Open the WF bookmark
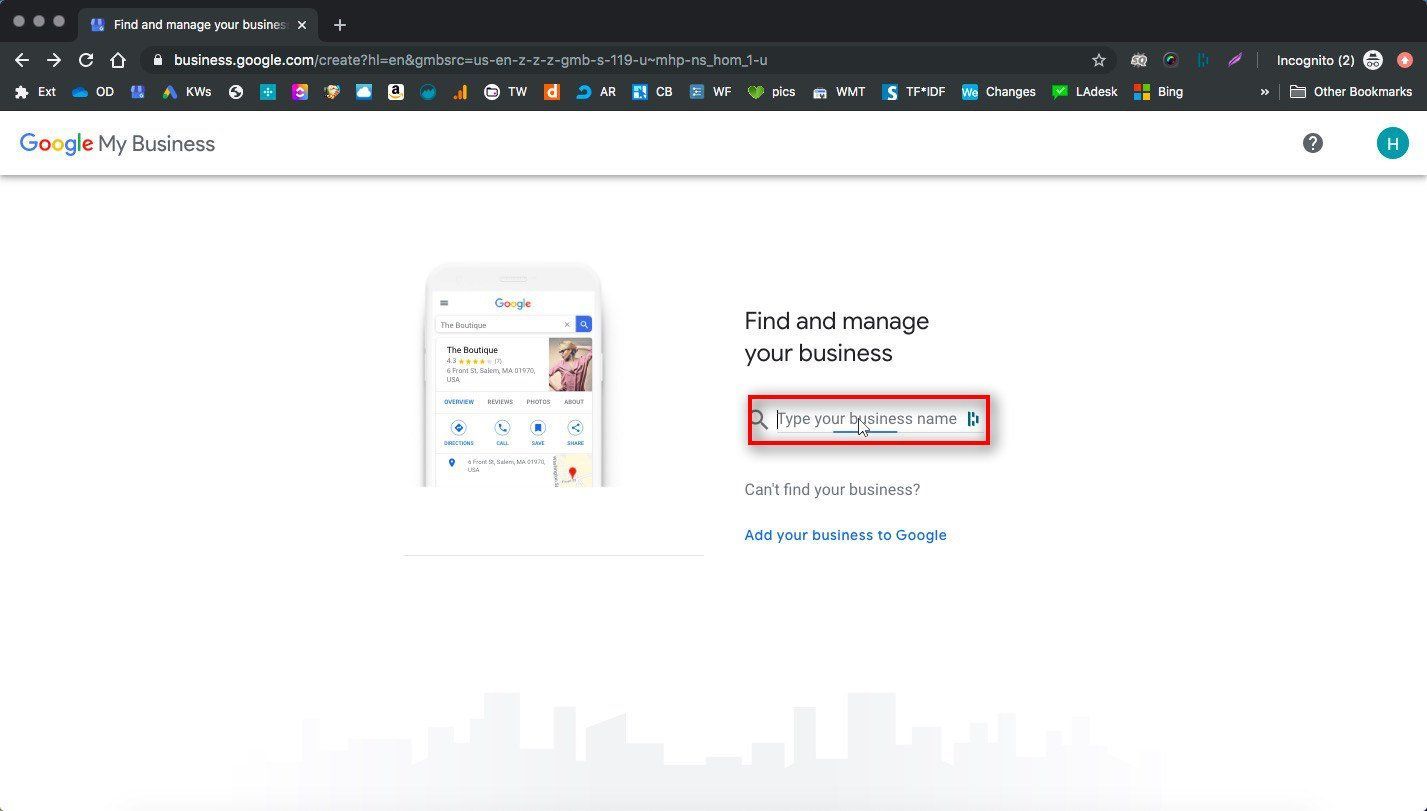 (x=710, y=92)
